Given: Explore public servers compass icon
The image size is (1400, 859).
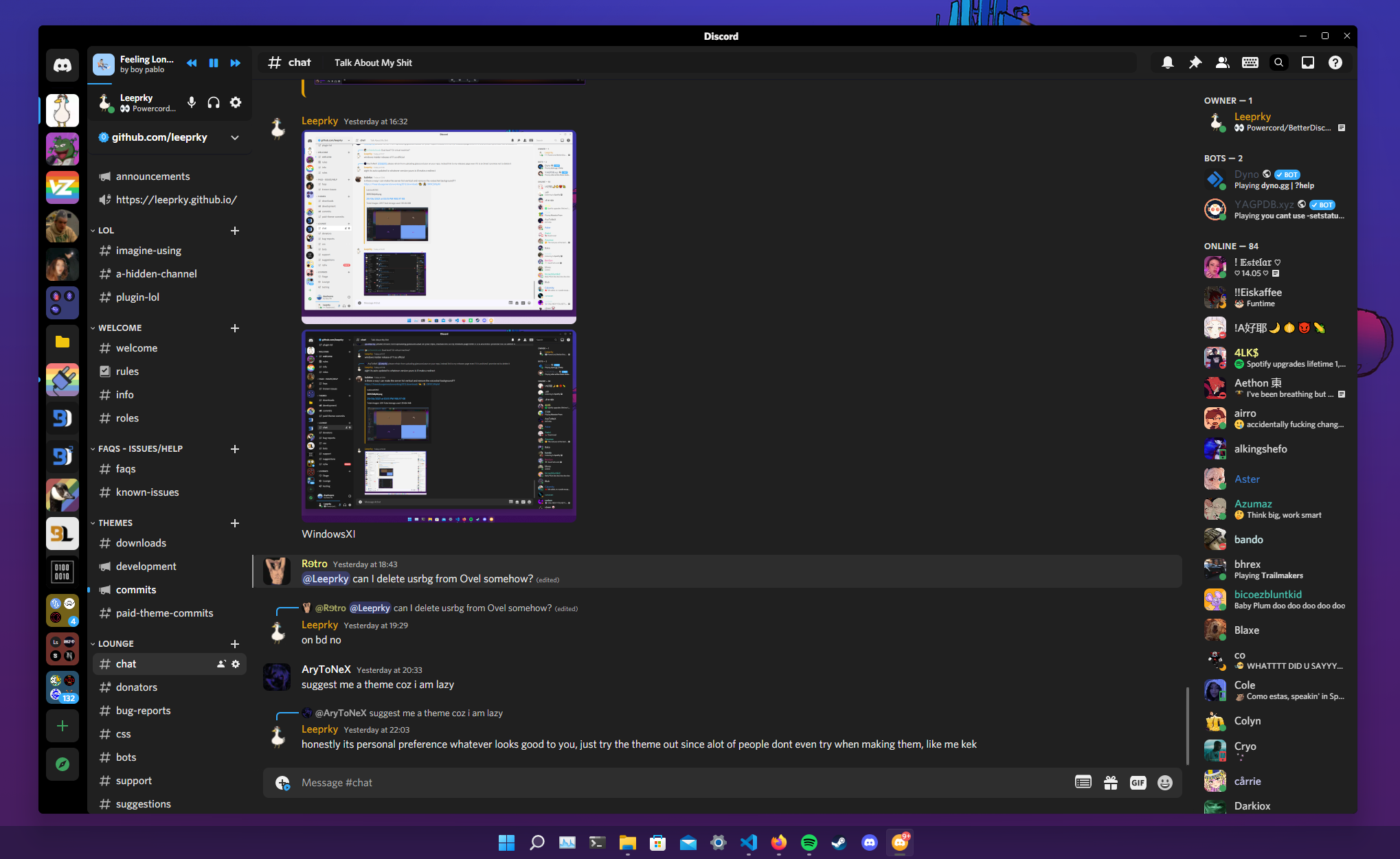Looking at the screenshot, I should tap(63, 764).
